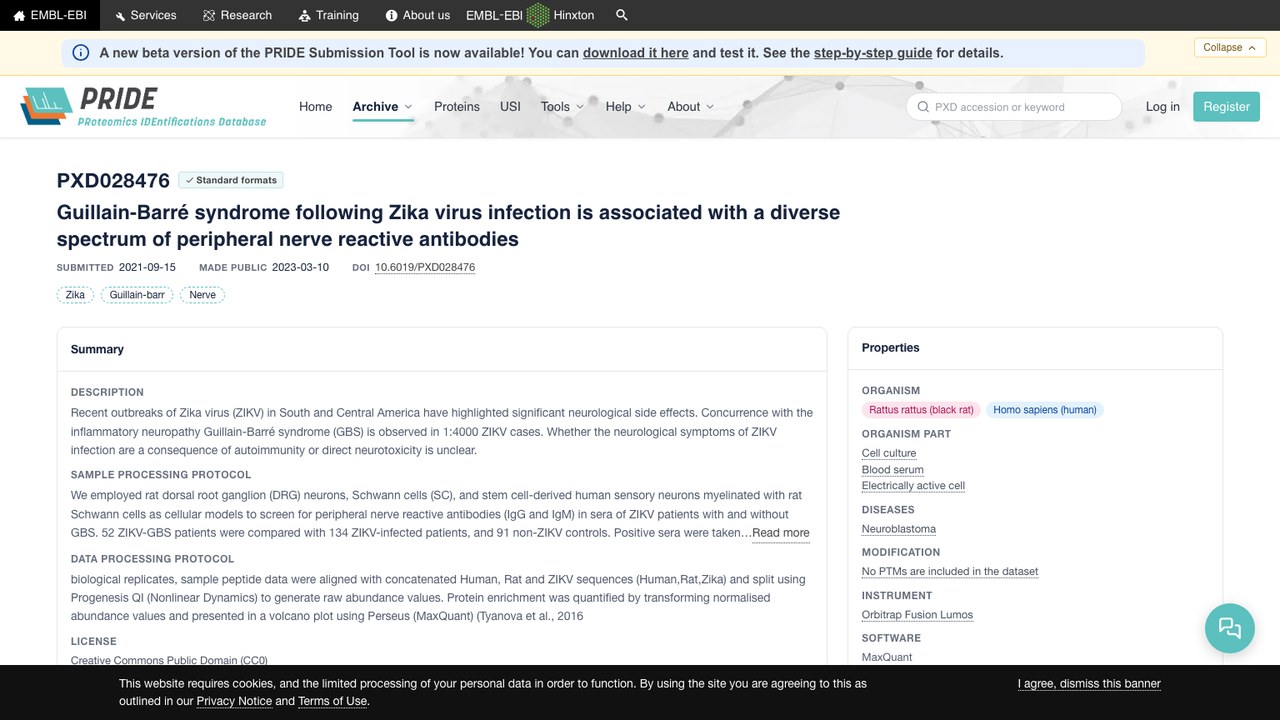Expand the Tools dropdown menu
The height and width of the screenshot is (720, 1280).
point(562,106)
